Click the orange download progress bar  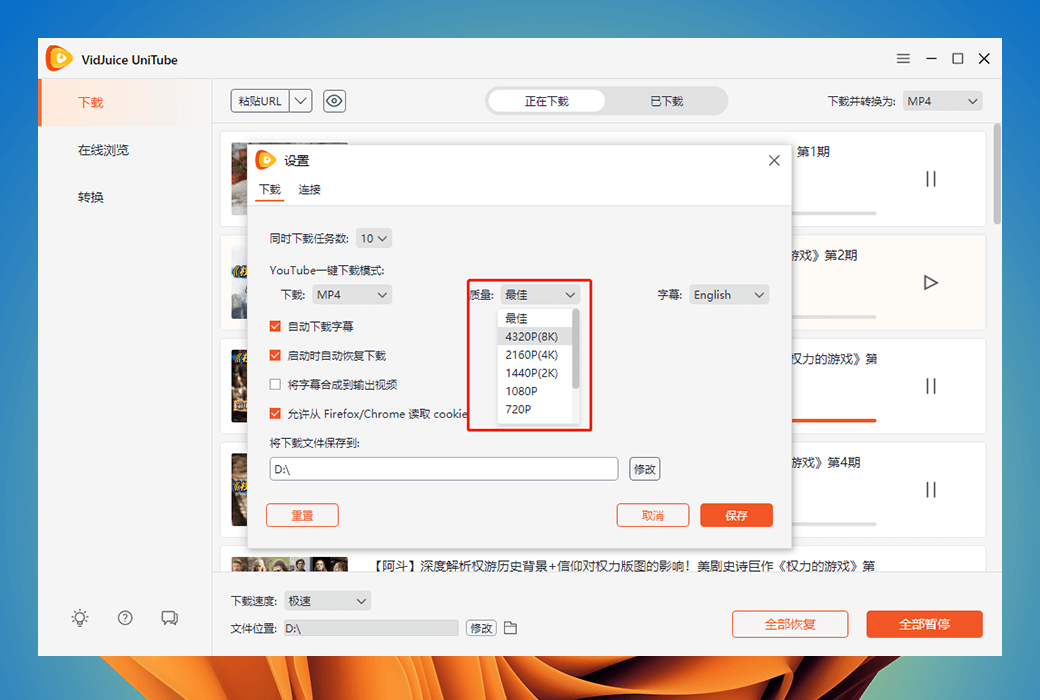[834, 421]
